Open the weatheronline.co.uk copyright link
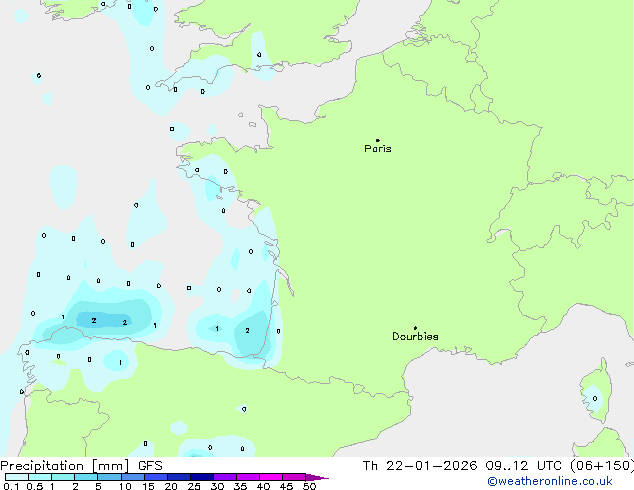The height and width of the screenshot is (490, 634). click(549, 481)
